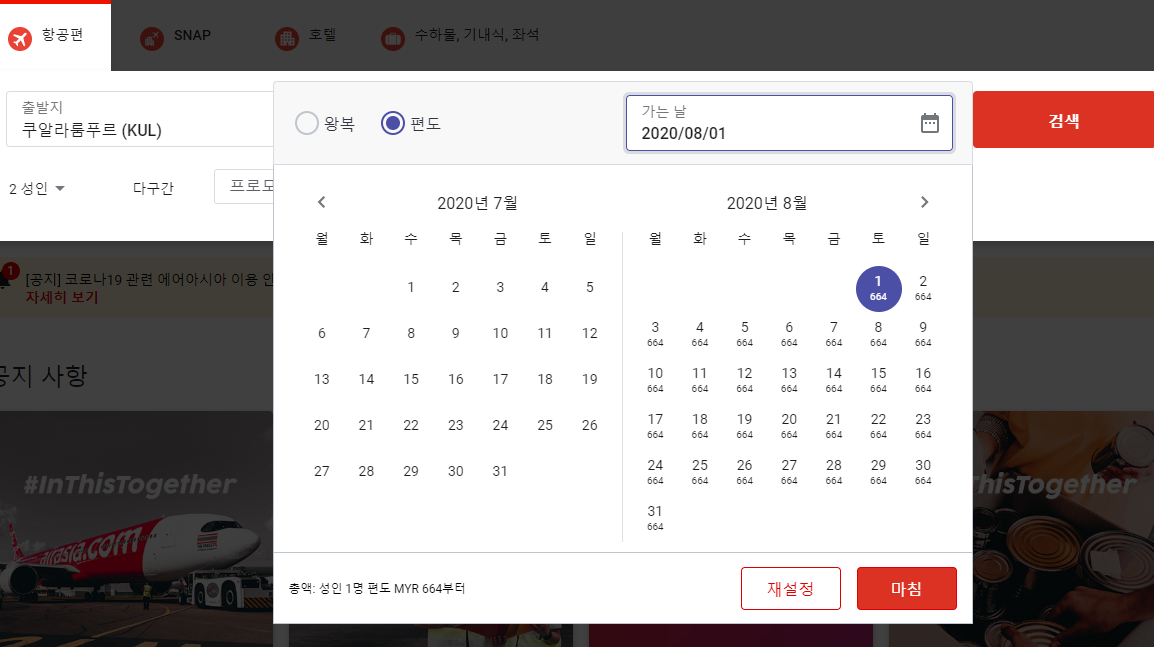The image size is (1154, 647).
Task: Select August 2 with fare 664
Action: click(x=923, y=288)
